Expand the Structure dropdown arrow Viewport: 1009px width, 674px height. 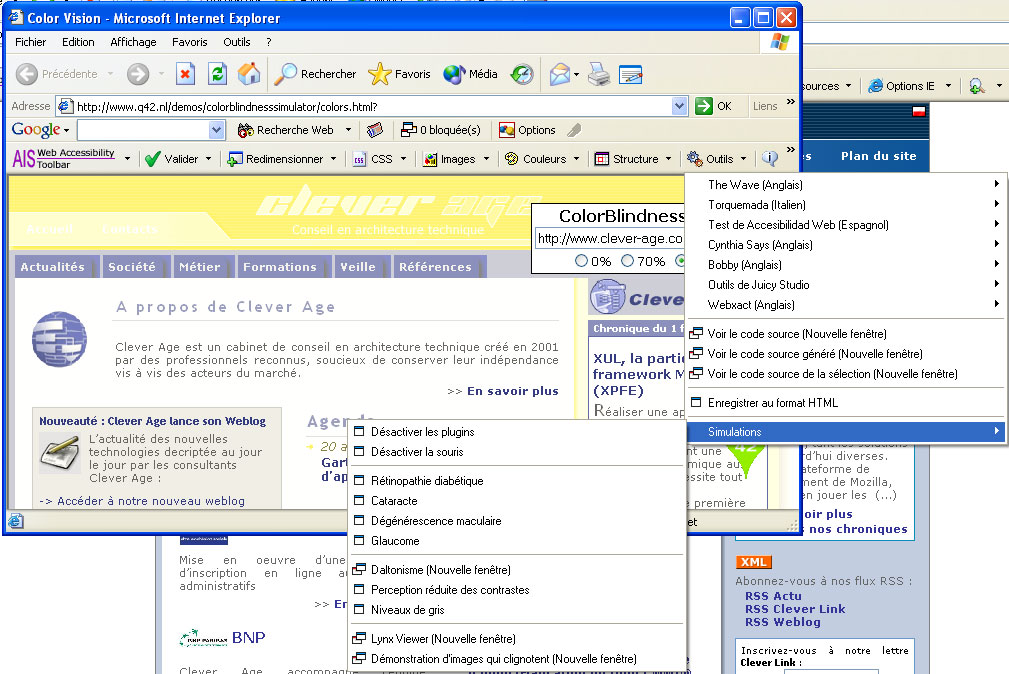[669, 159]
